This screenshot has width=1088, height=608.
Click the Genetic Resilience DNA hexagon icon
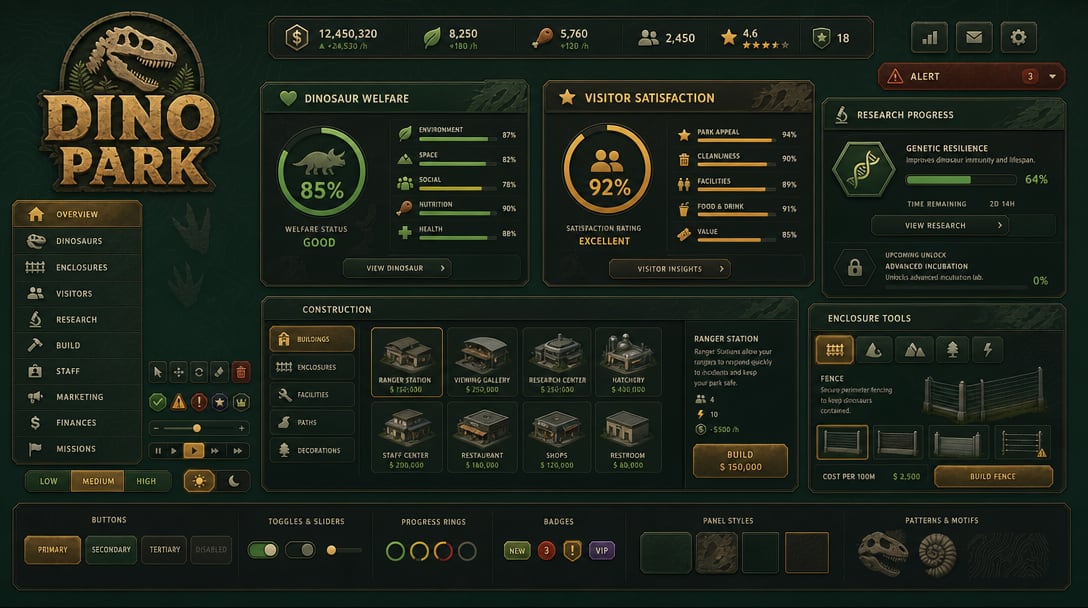point(863,169)
